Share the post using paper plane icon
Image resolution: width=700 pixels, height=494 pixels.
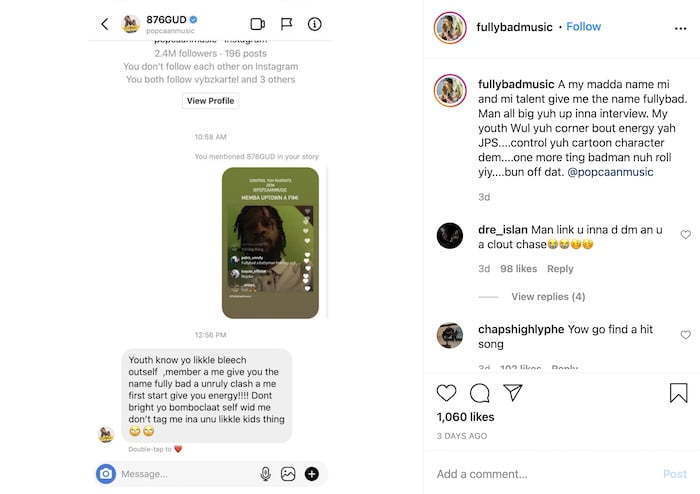point(513,392)
